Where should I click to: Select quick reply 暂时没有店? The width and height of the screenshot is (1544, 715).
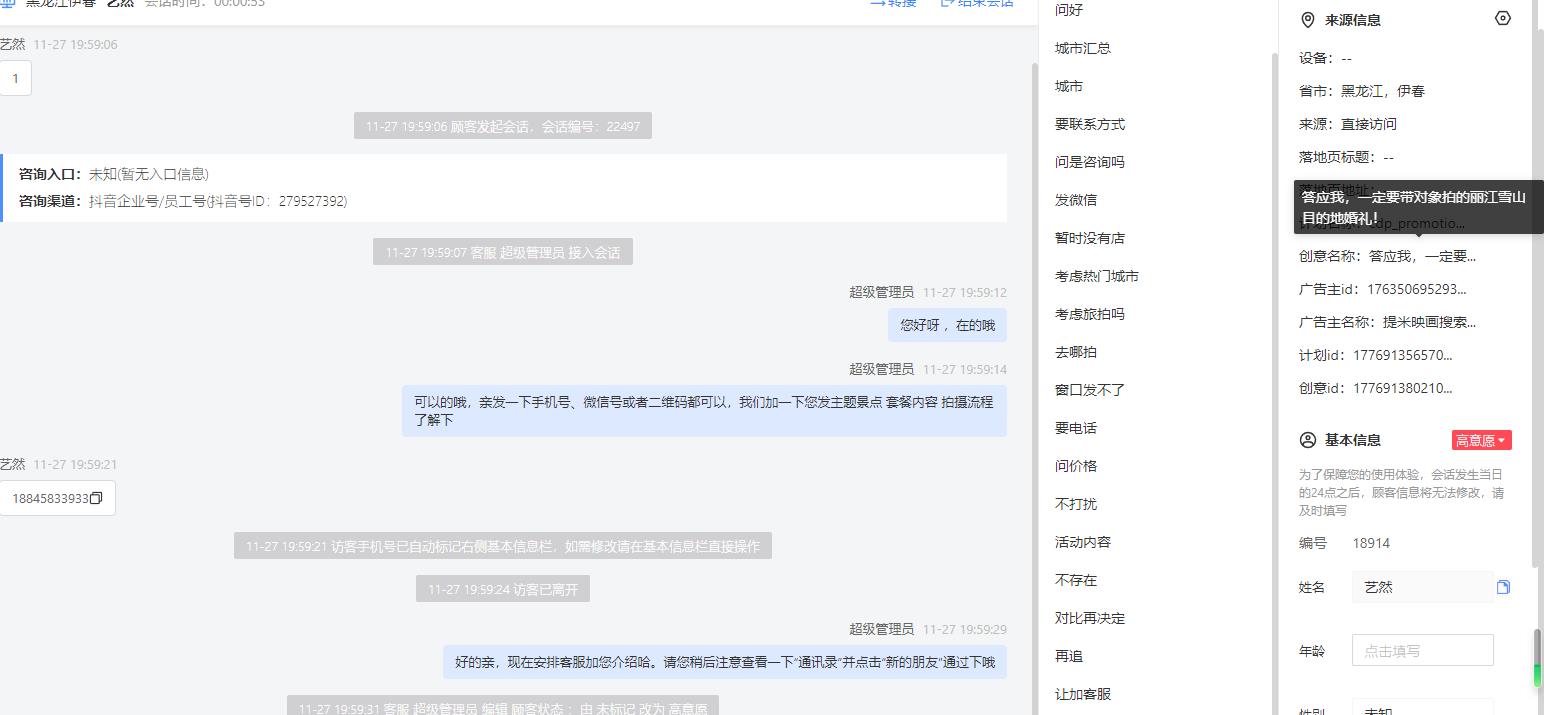coord(1090,238)
